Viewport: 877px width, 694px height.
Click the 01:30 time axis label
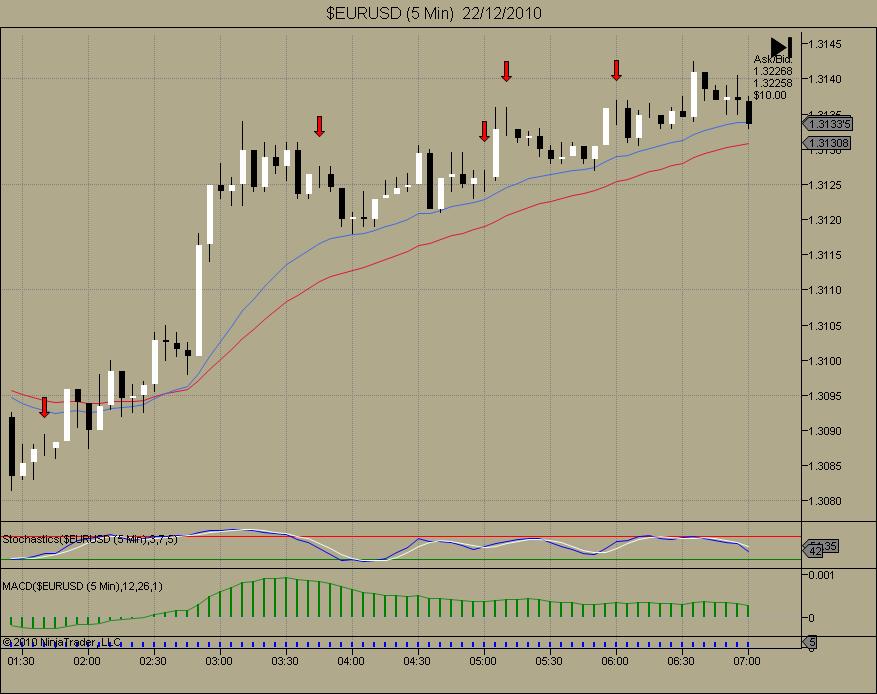coord(21,662)
